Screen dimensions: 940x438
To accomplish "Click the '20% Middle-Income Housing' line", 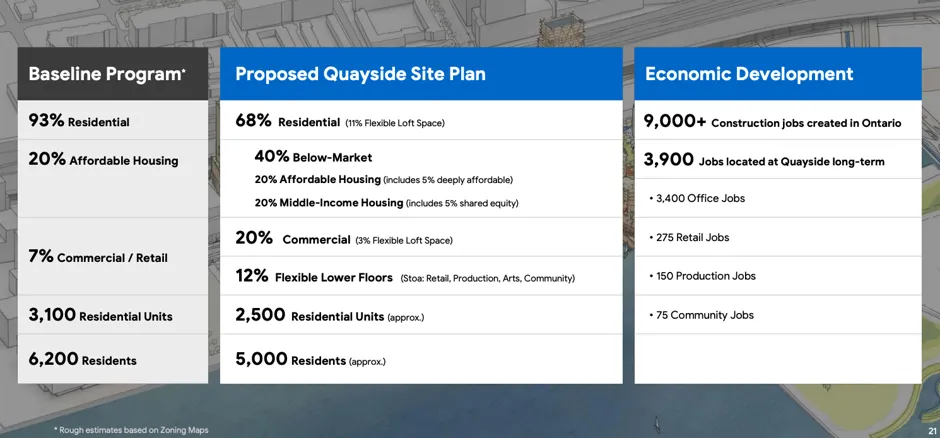I will [386, 203].
